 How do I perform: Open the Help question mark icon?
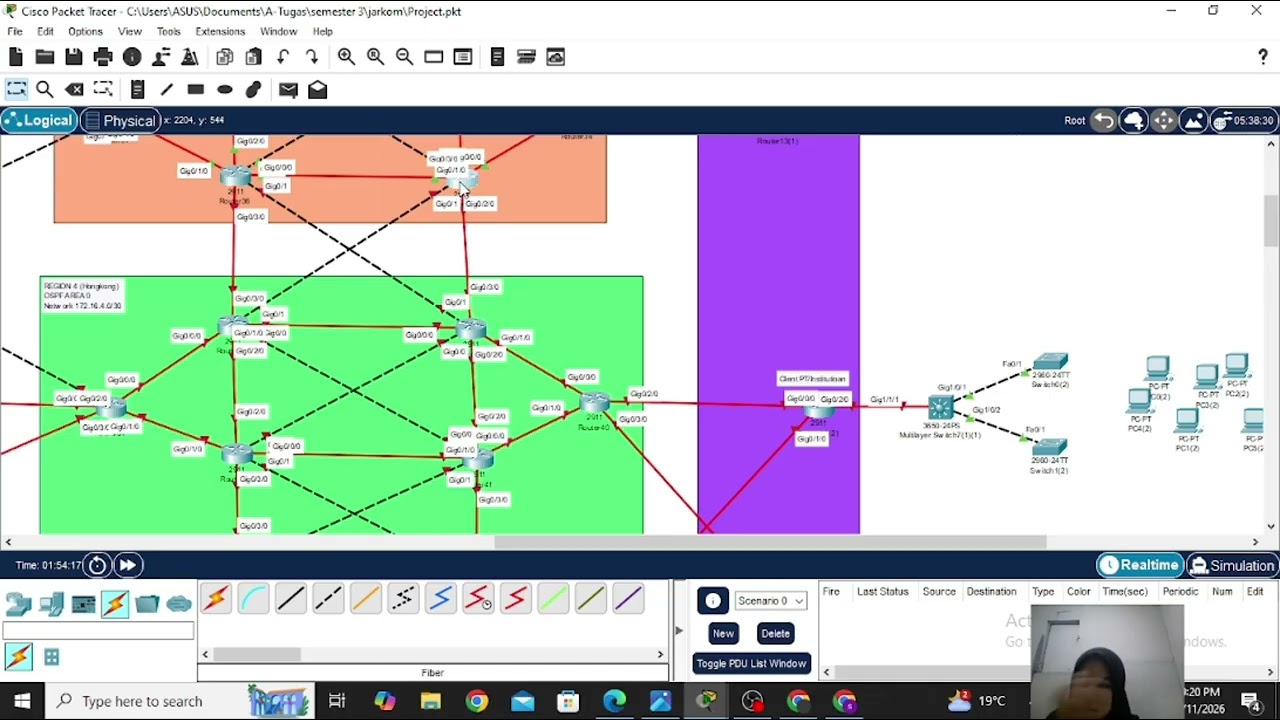(x=1263, y=57)
